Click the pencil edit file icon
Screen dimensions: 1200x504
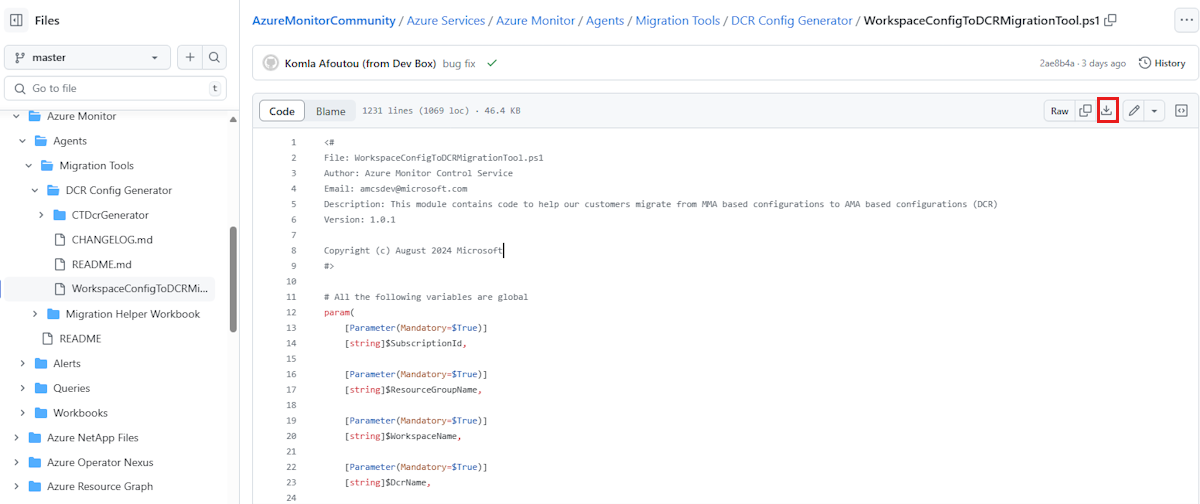1134,111
